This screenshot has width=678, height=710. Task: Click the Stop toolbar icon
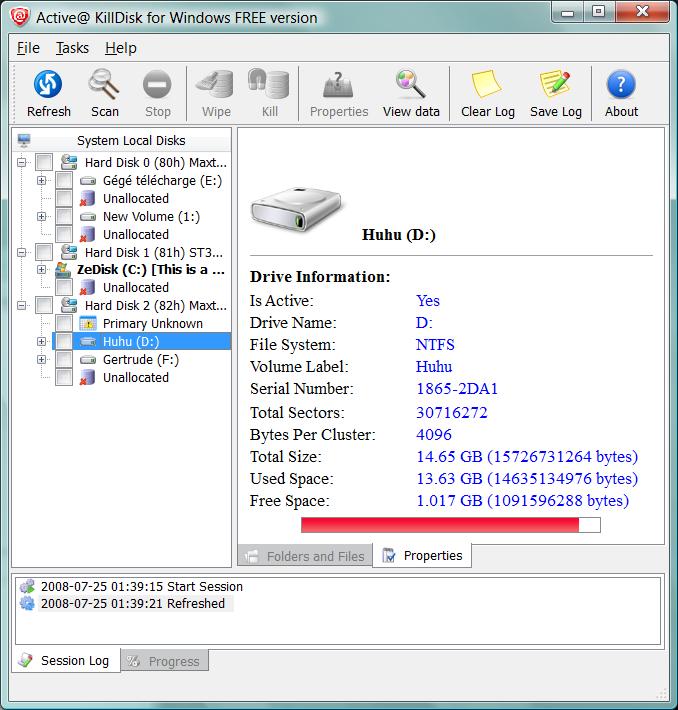pos(157,85)
